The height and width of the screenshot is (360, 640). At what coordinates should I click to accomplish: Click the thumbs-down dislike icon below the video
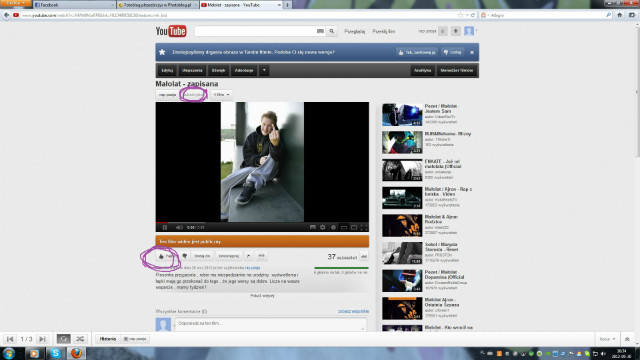[184, 256]
